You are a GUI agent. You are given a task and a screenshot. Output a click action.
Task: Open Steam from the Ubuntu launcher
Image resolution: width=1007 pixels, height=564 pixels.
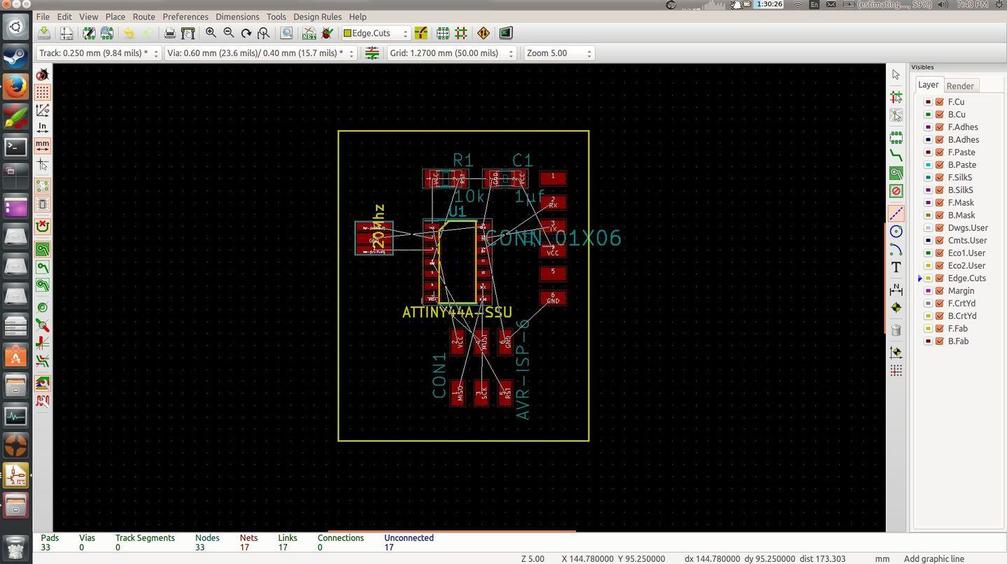click(15, 57)
